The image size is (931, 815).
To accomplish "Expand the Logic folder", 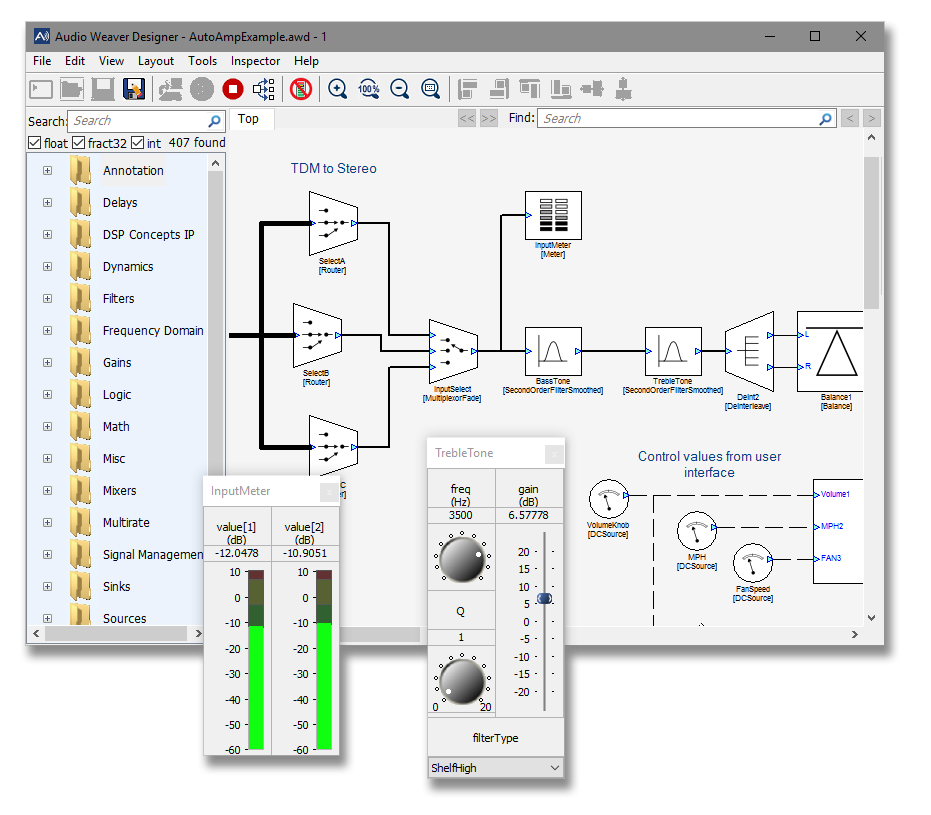I will (48, 395).
